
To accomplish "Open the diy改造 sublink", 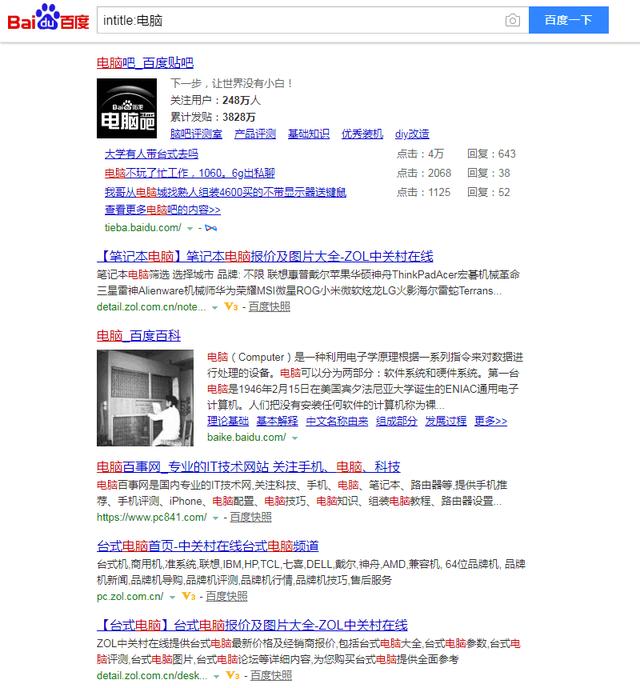I will coord(412,134).
